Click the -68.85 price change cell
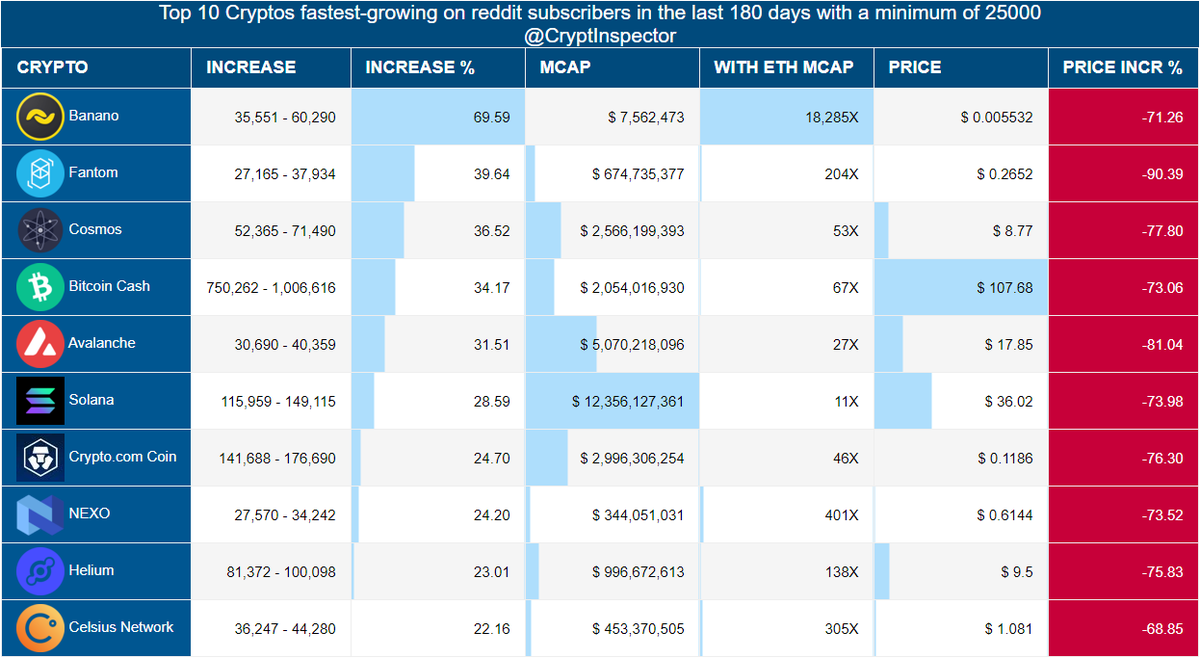Viewport: 1200px width, 658px height. (x=1124, y=630)
